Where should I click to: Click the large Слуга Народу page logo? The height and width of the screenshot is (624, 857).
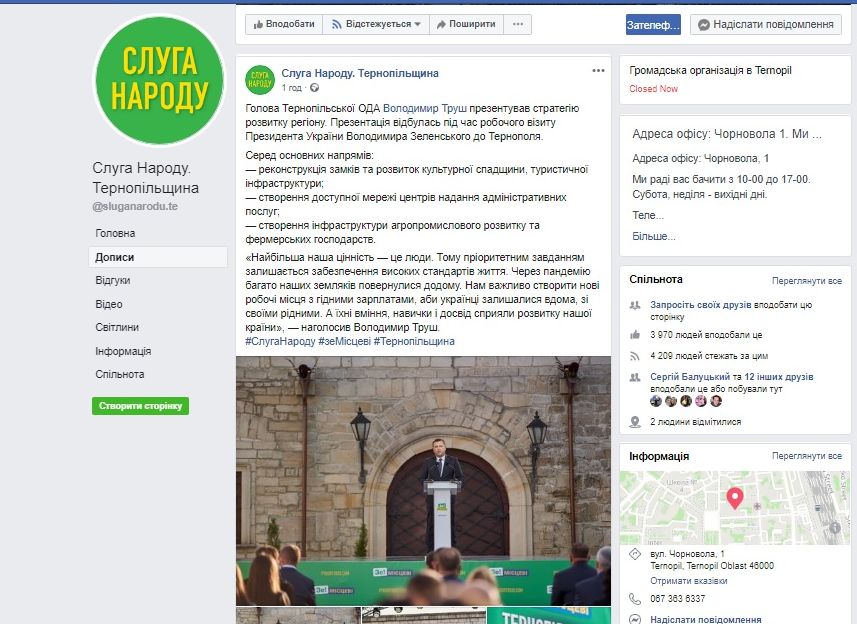pos(159,80)
